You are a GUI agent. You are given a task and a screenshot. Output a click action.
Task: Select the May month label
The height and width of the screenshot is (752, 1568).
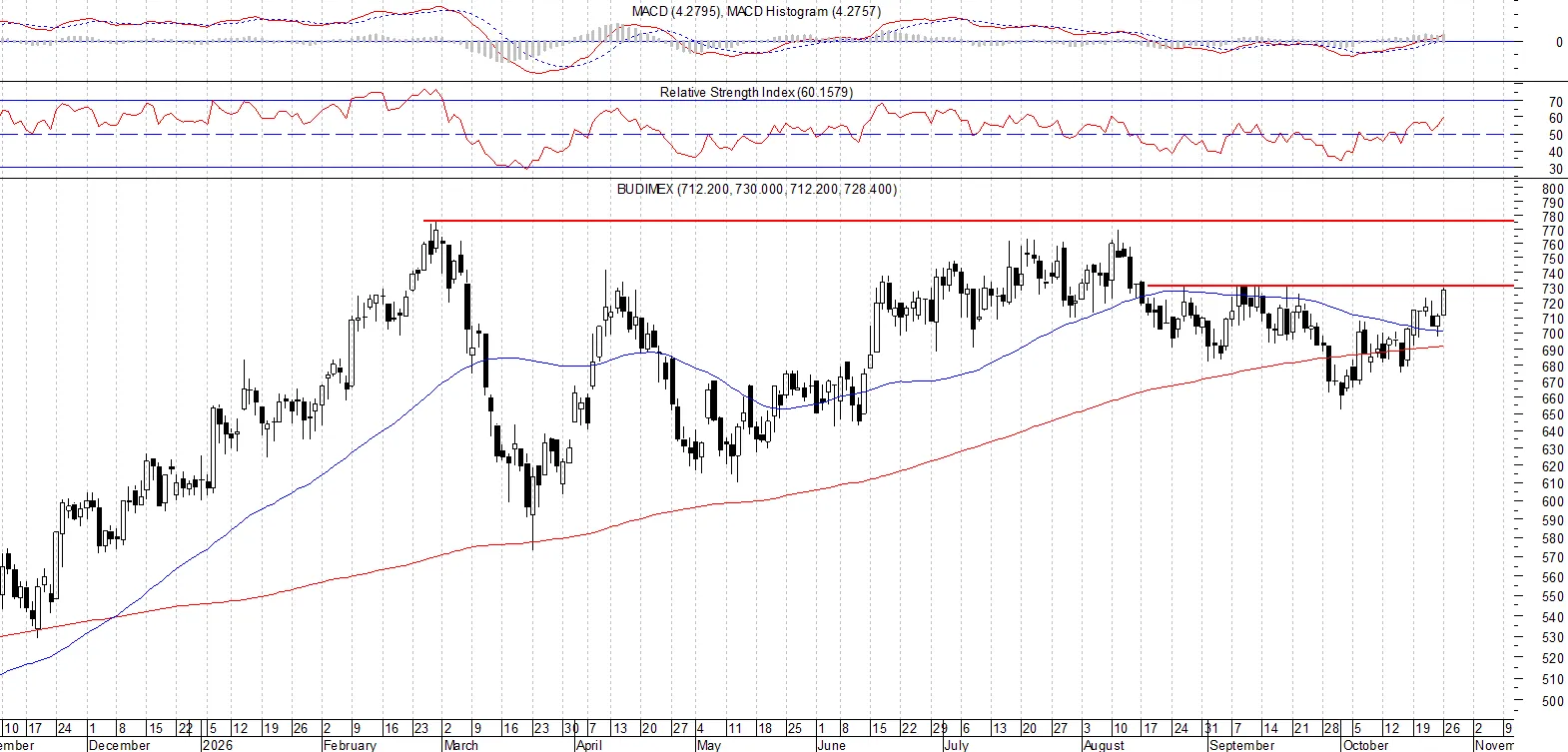pyautogui.click(x=708, y=745)
